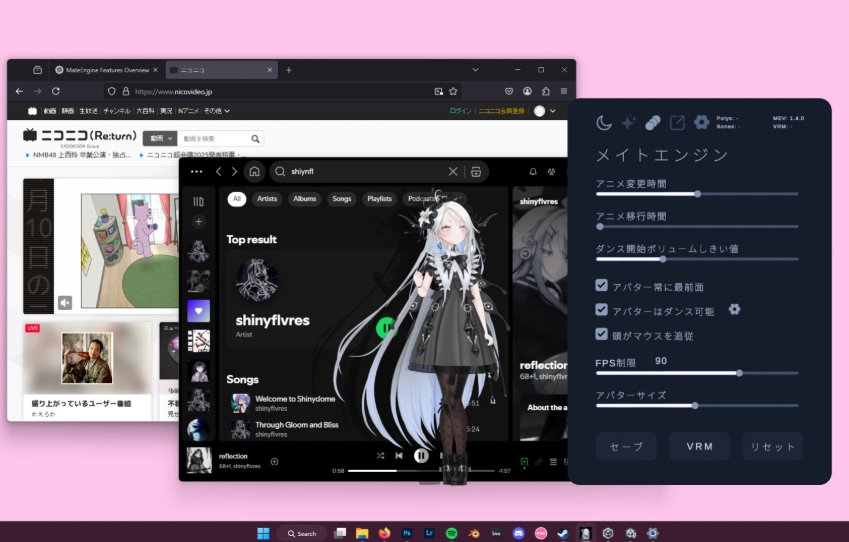The image size is (849, 542).
Task: Open Spotify friend activity icon
Action: pyautogui.click(x=551, y=172)
